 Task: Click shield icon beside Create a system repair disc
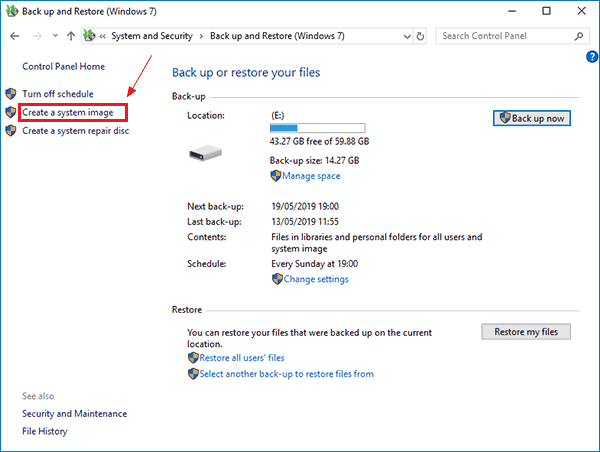point(11,131)
